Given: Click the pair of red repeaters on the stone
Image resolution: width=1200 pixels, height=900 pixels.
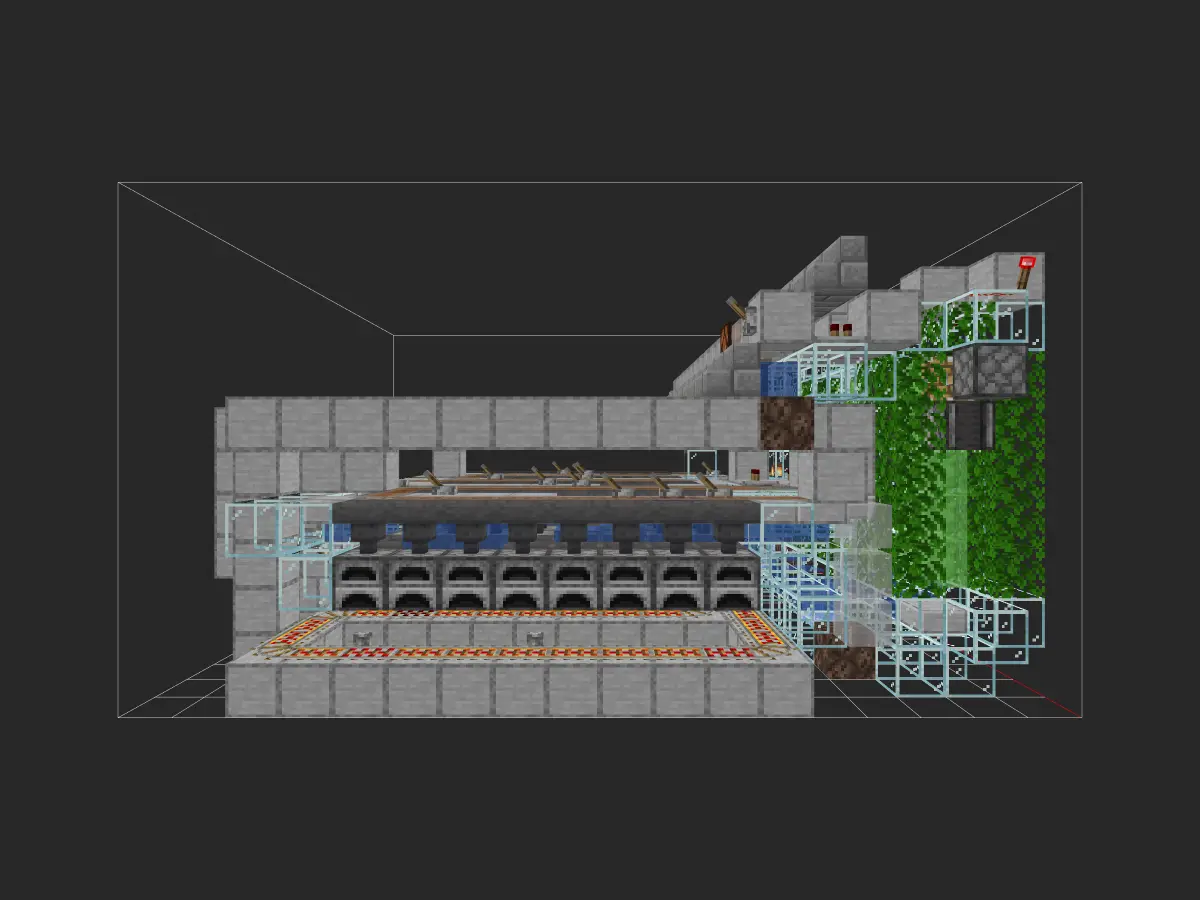Looking at the screenshot, I should pos(840,327).
